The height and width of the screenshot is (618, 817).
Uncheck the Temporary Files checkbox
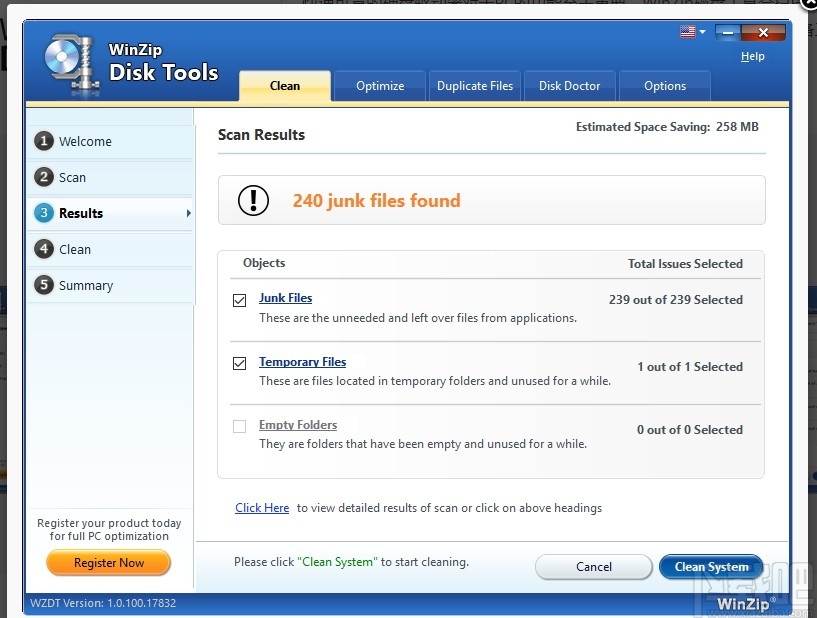pyautogui.click(x=239, y=363)
